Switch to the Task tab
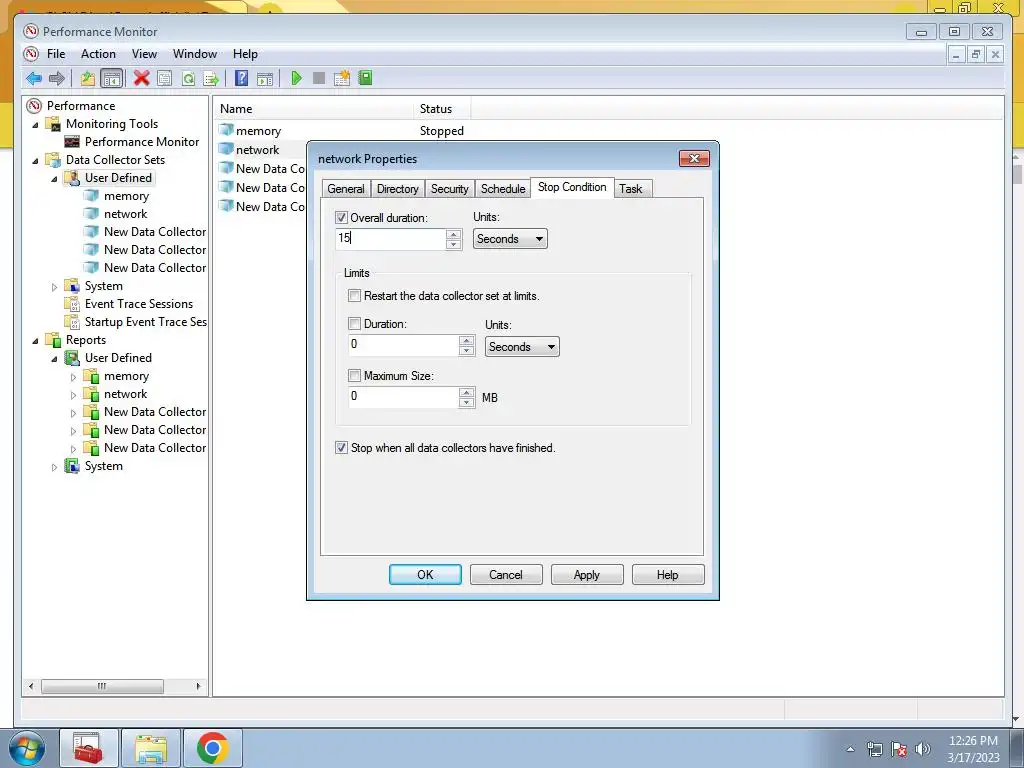 631,189
